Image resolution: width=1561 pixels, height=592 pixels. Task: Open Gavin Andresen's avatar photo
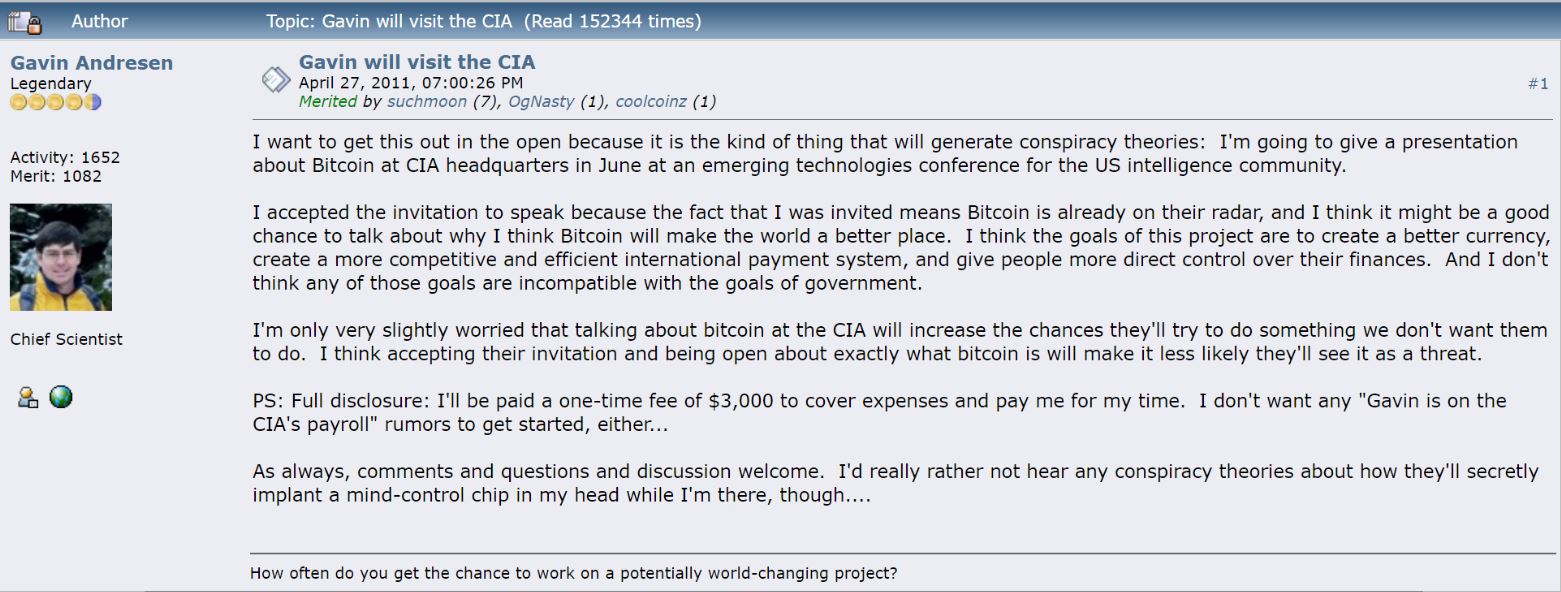pyautogui.click(x=61, y=257)
